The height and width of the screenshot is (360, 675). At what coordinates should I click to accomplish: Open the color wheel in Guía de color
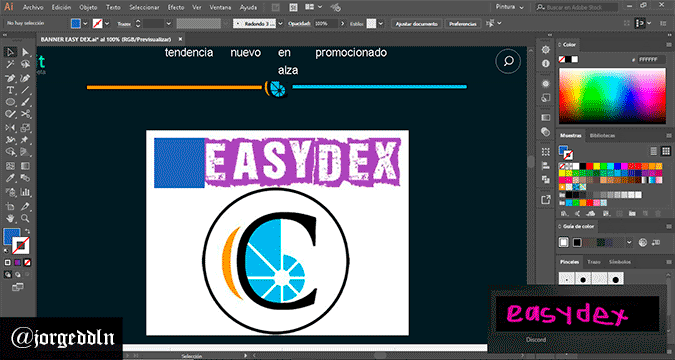(643, 242)
